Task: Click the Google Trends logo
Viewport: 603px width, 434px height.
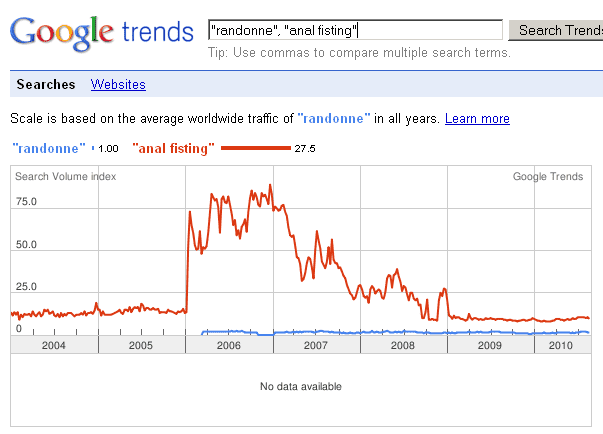Action: tap(100, 31)
